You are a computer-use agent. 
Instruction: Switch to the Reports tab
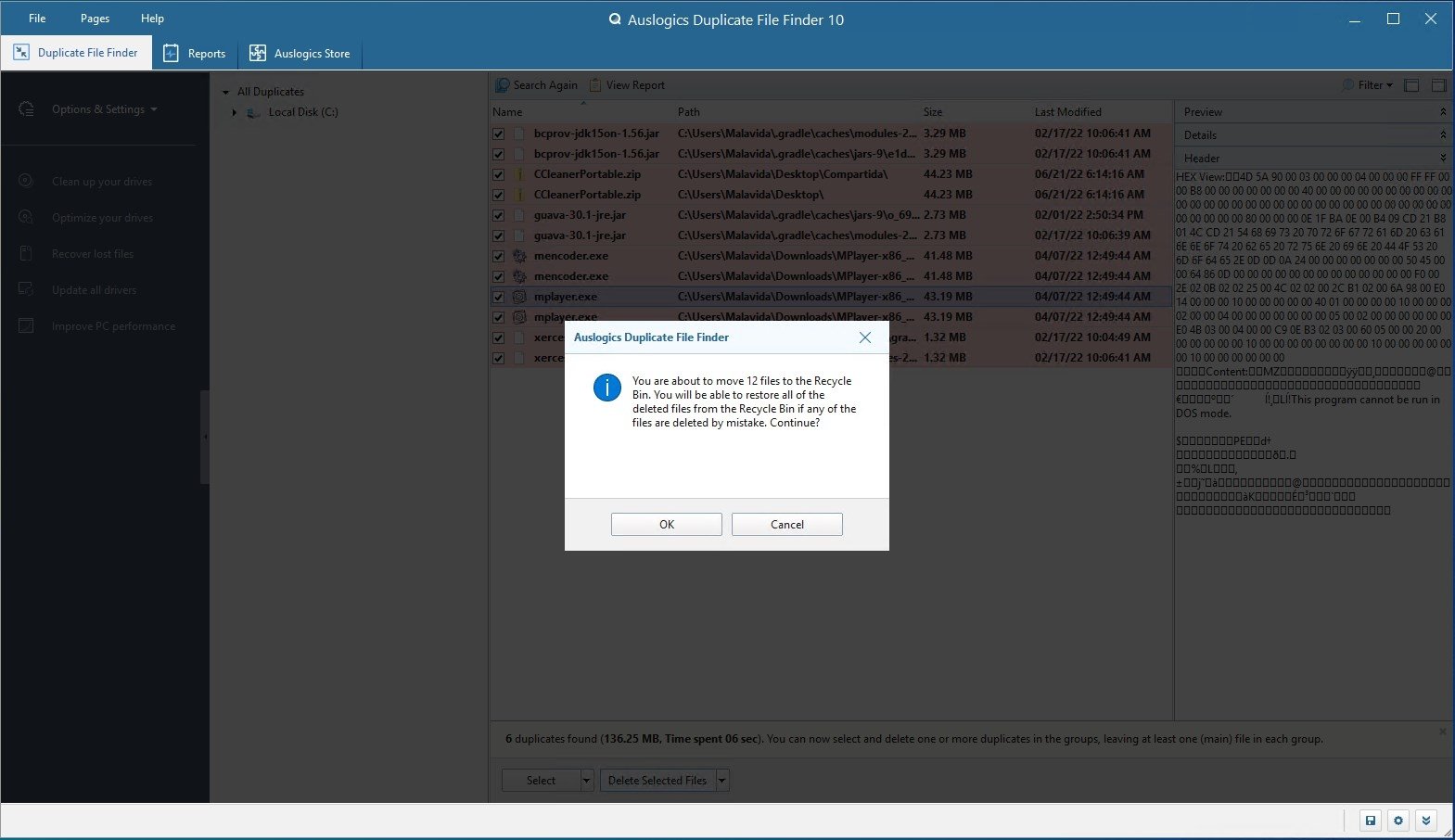click(x=195, y=53)
